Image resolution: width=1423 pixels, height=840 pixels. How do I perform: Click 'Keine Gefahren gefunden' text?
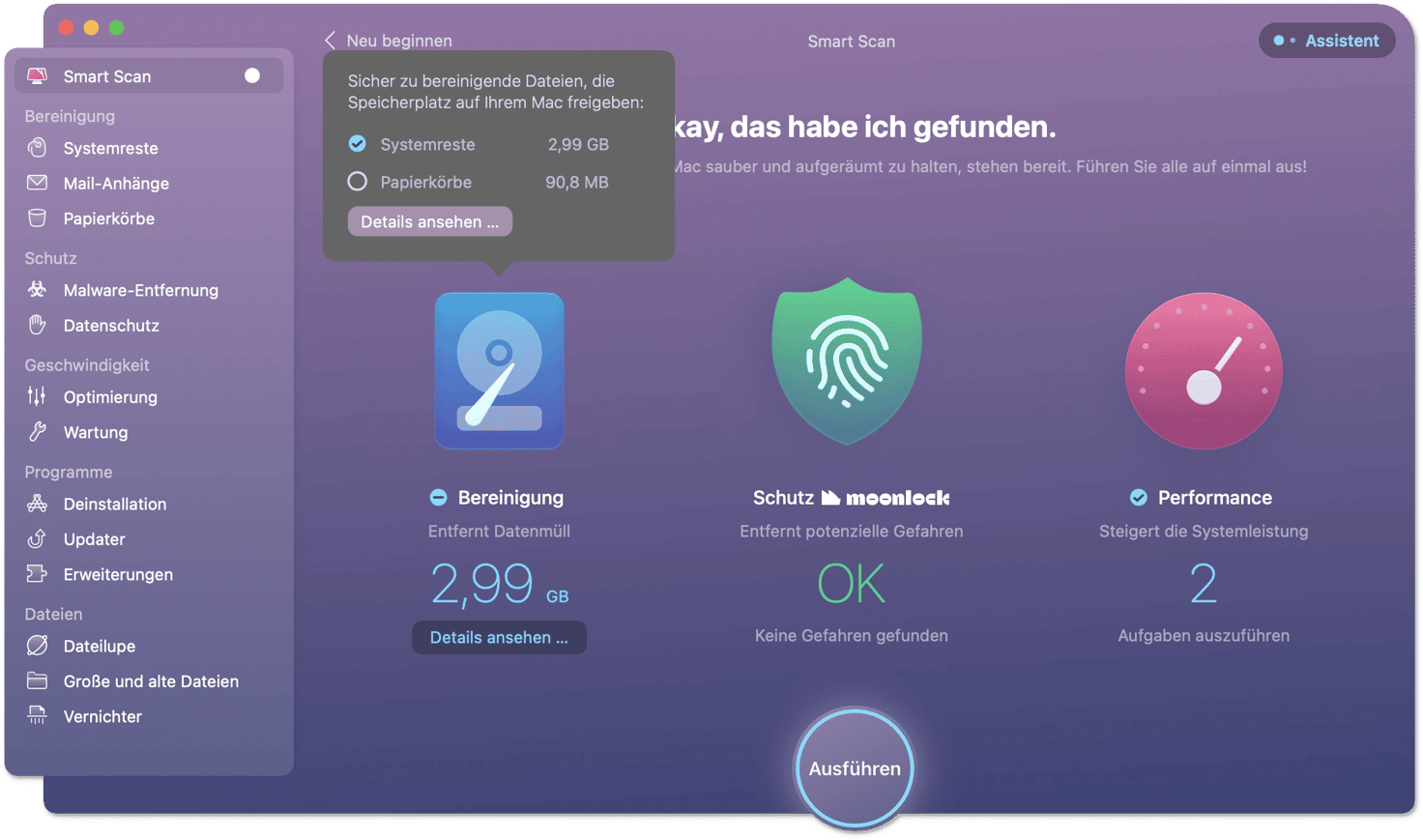pos(852,635)
